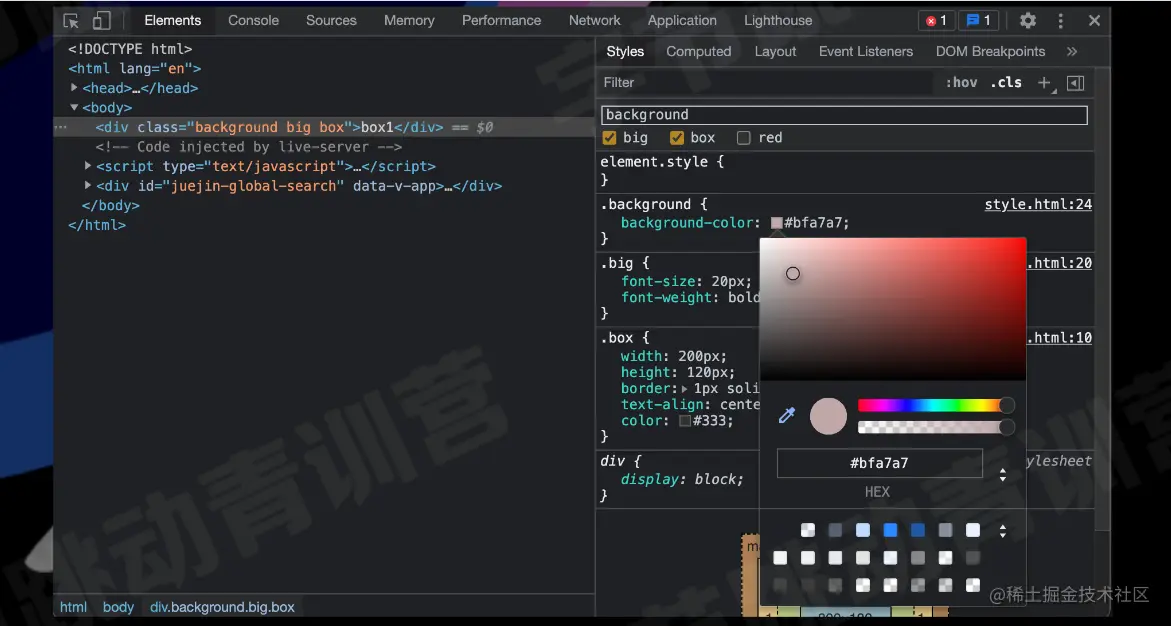Expand the script element node
This screenshot has width=1171, height=626.
coord(88,166)
